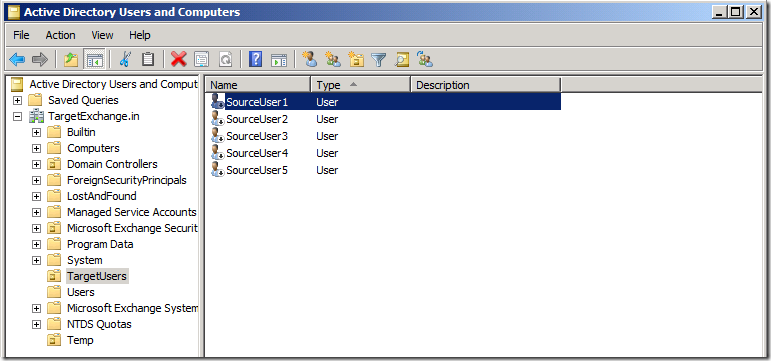The width and height of the screenshot is (771, 361).
Task: Expand the Domain Controllers OU
Action: 36,164
